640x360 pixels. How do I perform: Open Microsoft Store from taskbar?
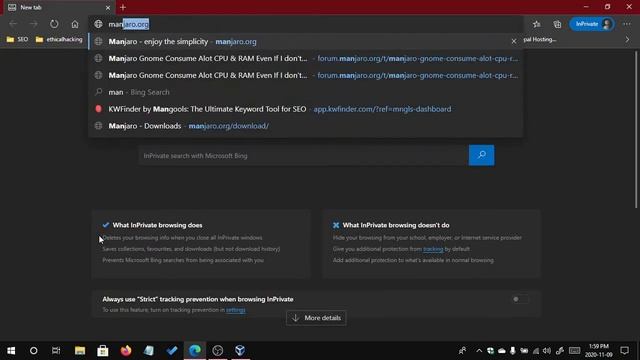(x=102, y=351)
